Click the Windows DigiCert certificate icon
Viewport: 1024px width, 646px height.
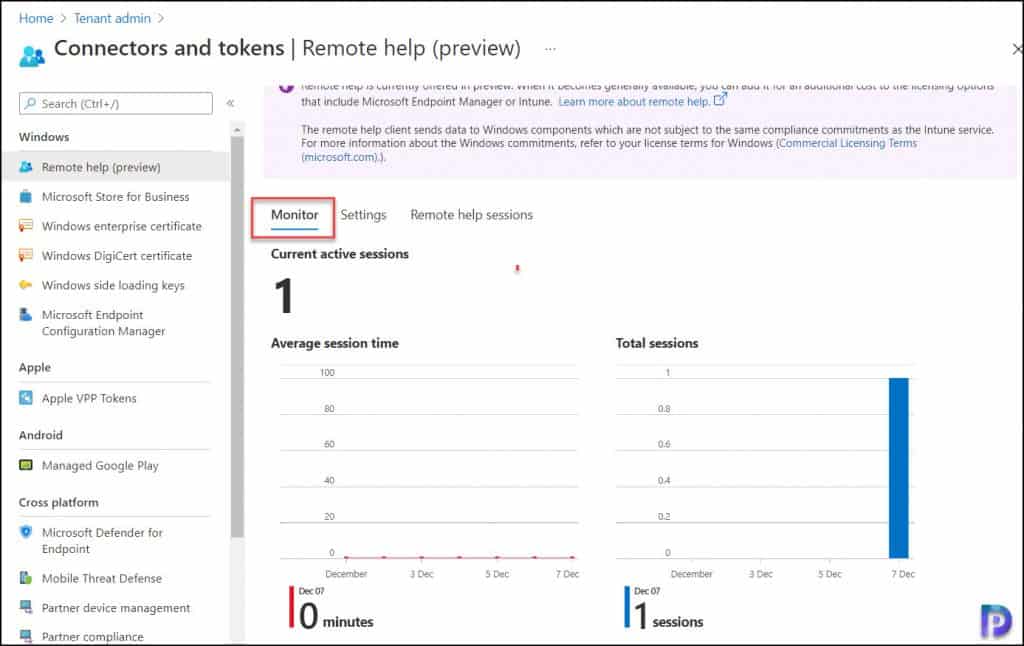pyautogui.click(x=25, y=255)
